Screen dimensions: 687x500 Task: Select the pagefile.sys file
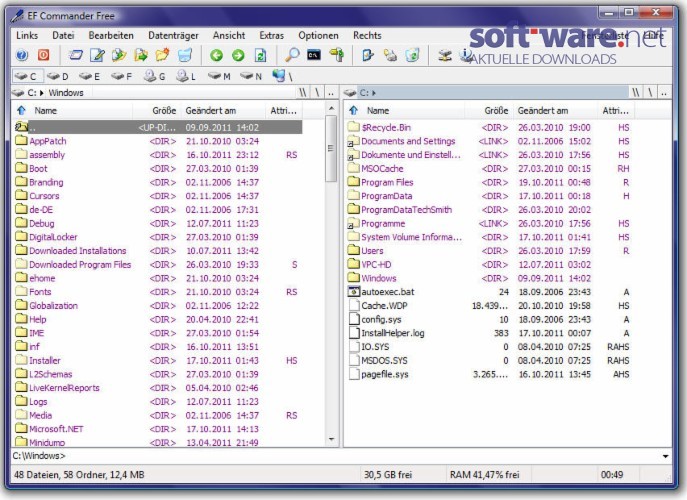tap(385, 374)
